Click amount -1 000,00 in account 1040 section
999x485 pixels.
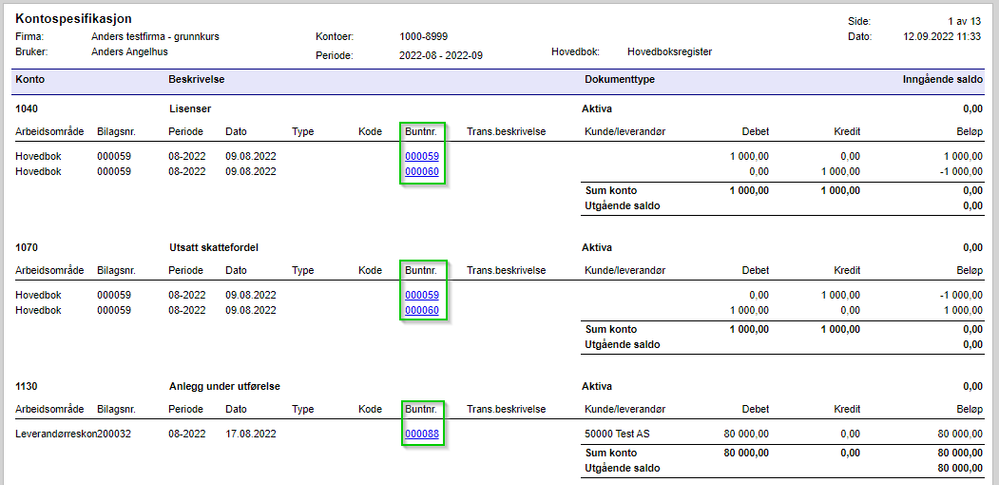959,171
